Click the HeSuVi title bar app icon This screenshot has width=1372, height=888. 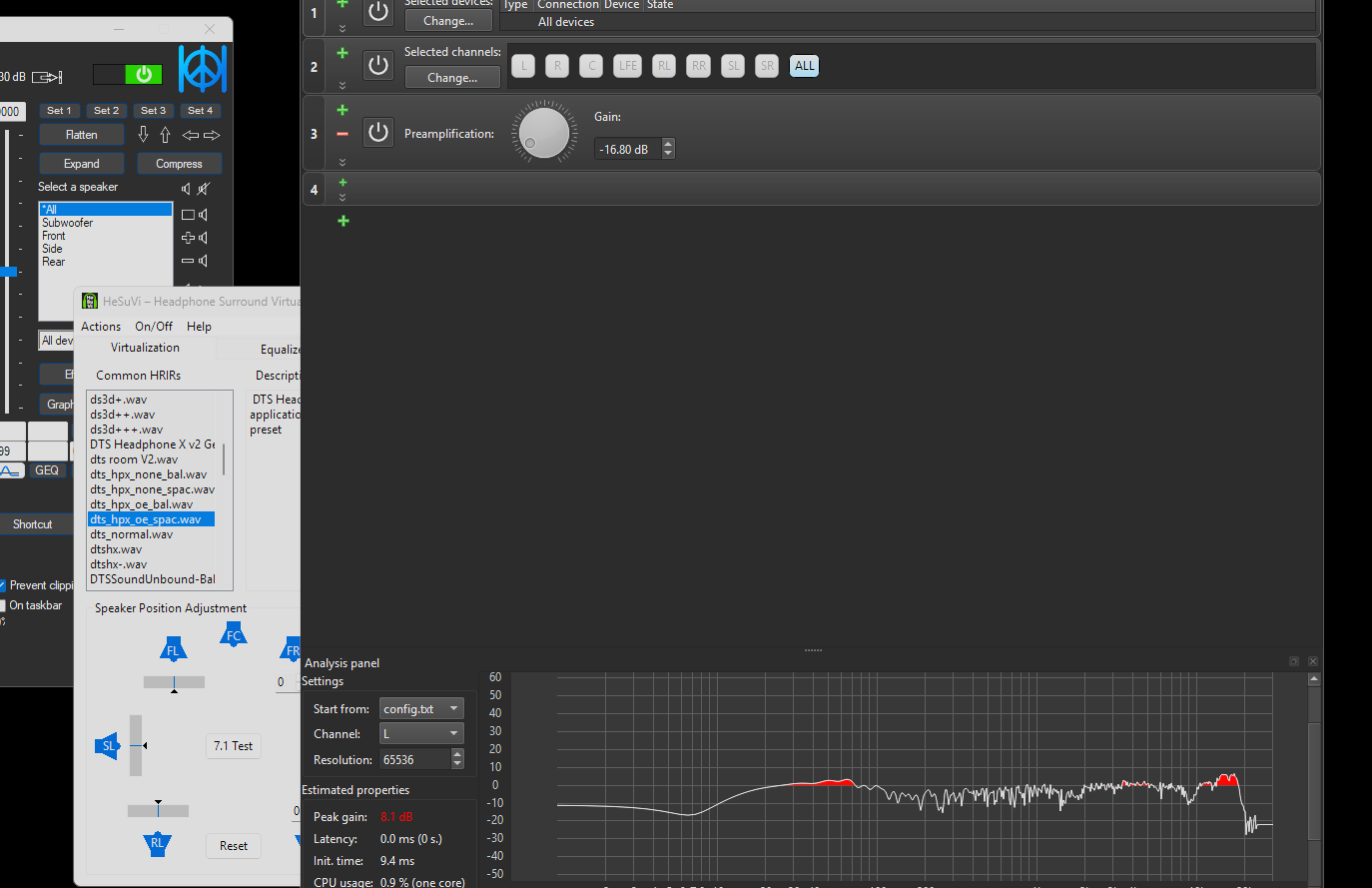(x=90, y=301)
